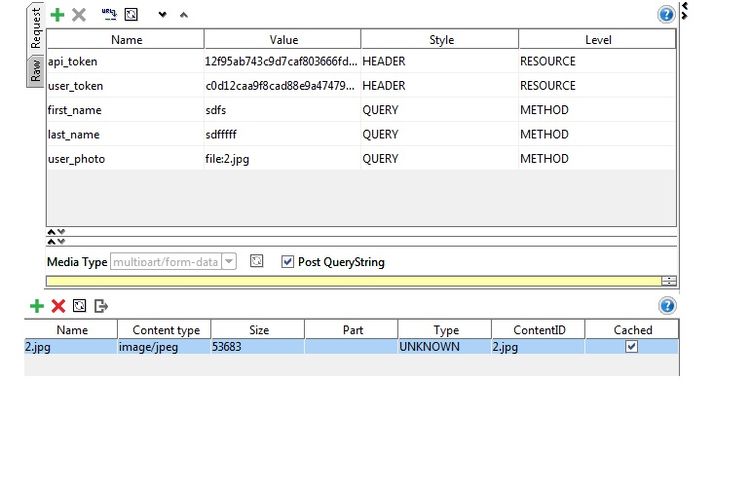The image size is (750, 499).
Task: Click the green add attachment icon
Action: pyautogui.click(x=37, y=306)
